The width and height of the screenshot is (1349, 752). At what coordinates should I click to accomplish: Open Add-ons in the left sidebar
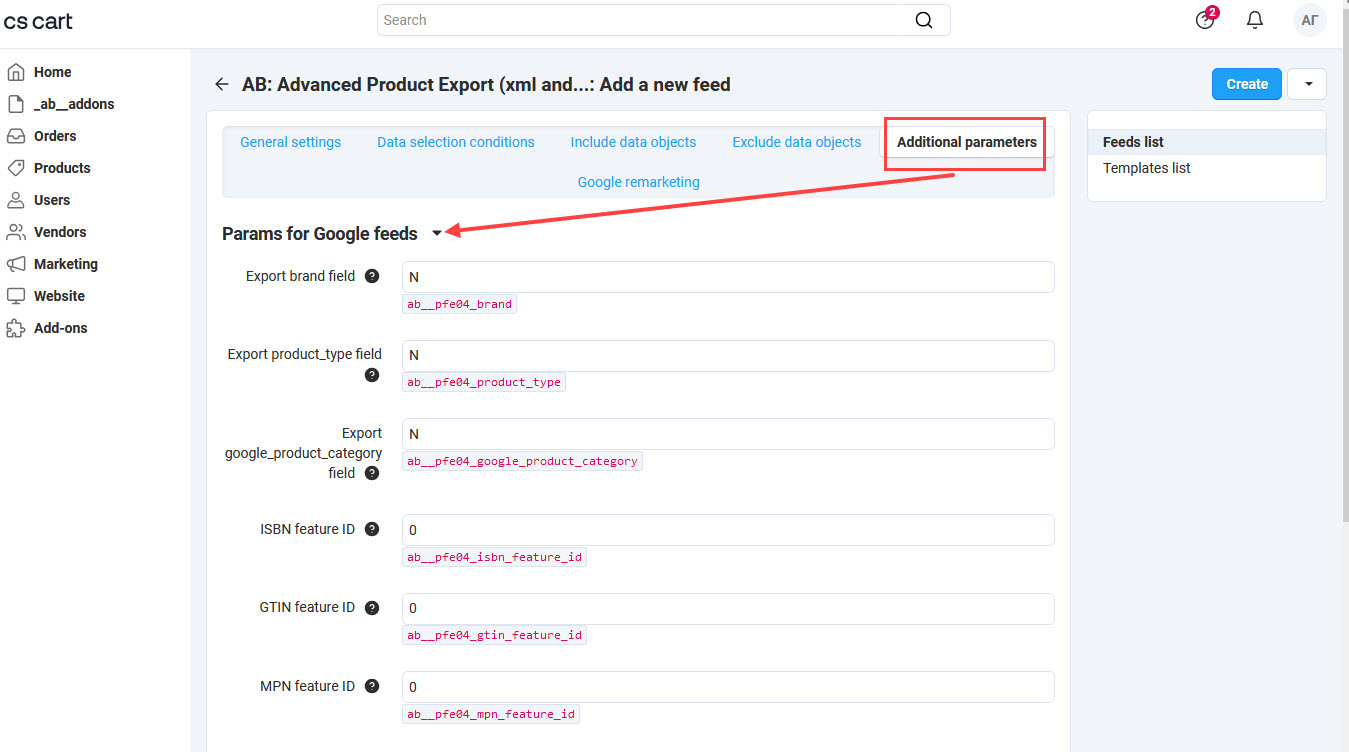[60, 328]
